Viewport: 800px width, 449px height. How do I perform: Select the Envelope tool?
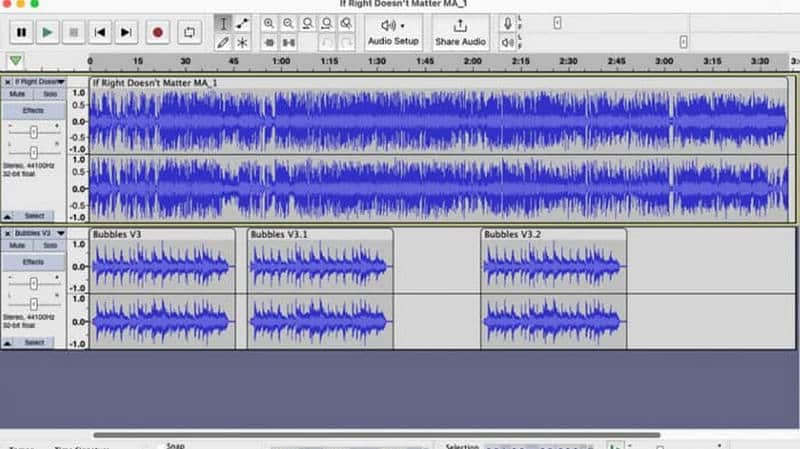tap(242, 23)
